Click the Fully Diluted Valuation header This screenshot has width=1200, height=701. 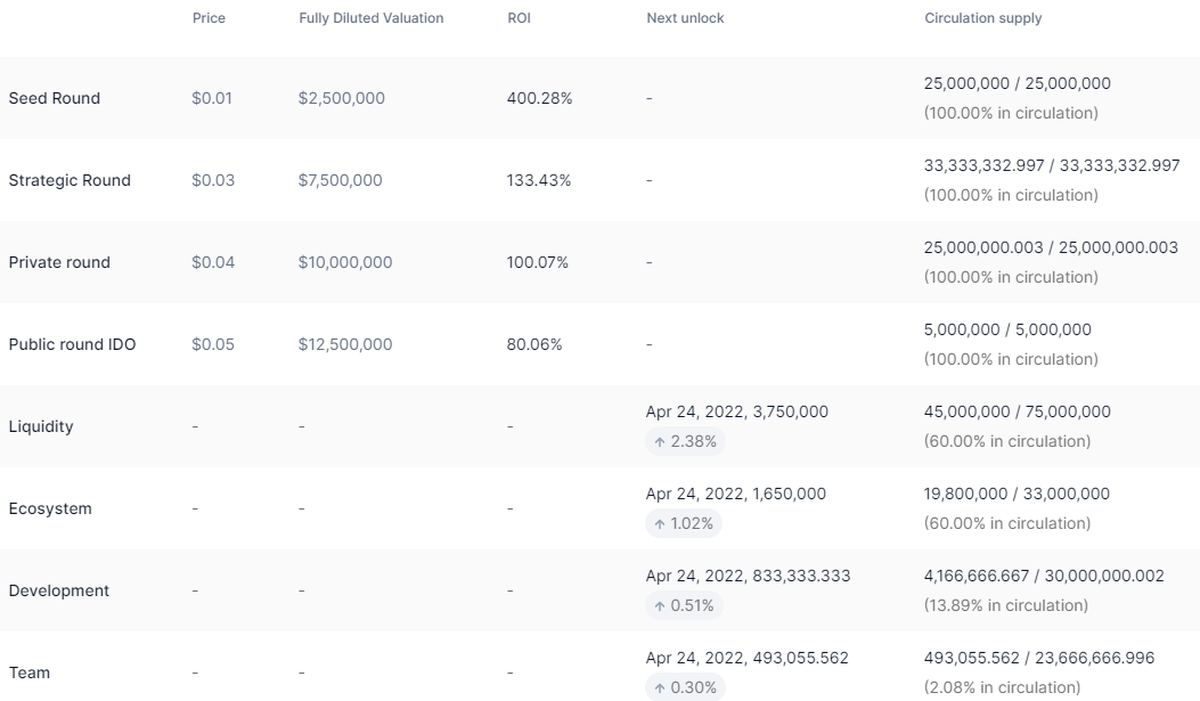coord(371,18)
